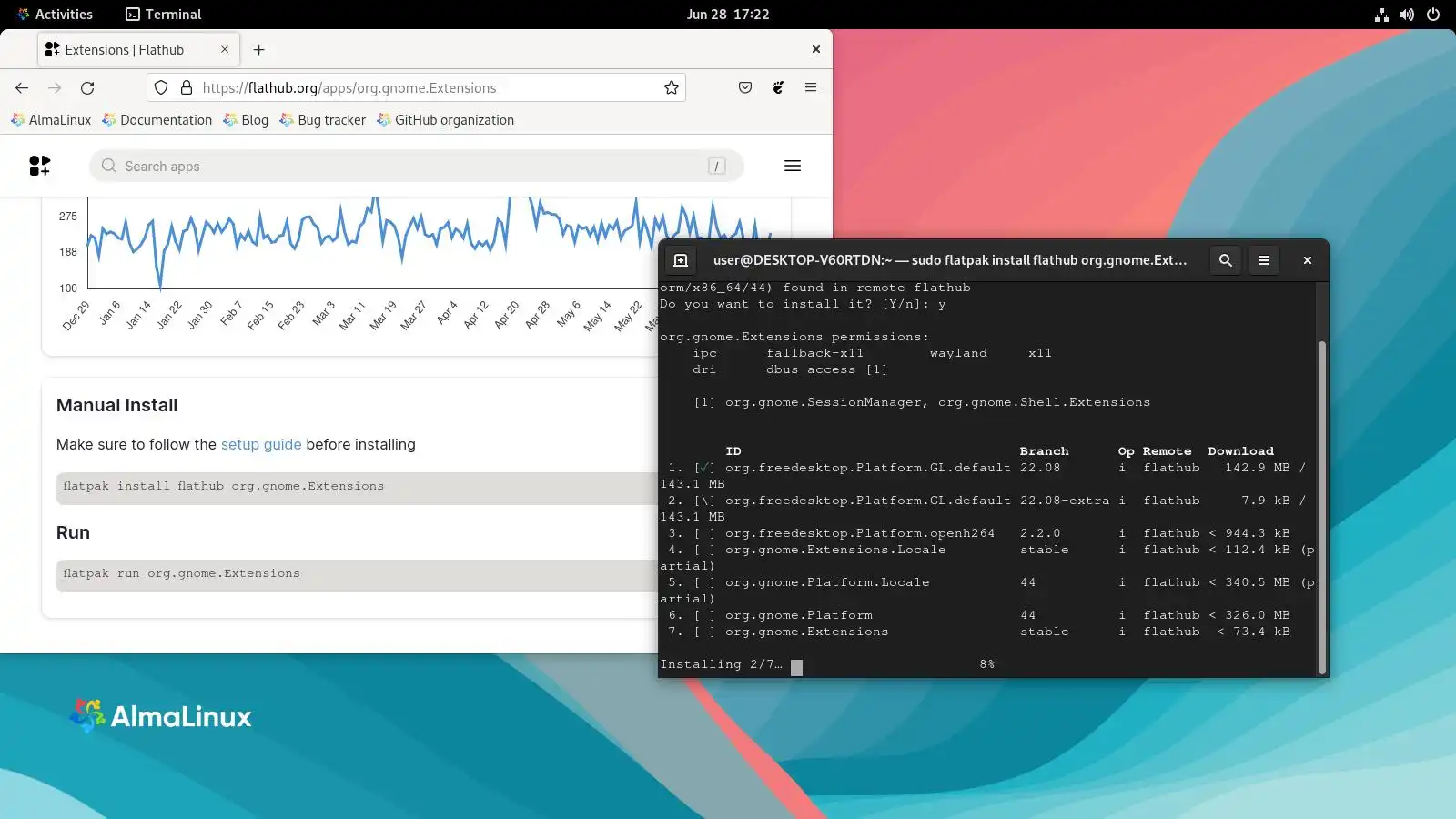Bookmark this page with the star icon
Screen dimensions: 1456x819
pos(672,88)
